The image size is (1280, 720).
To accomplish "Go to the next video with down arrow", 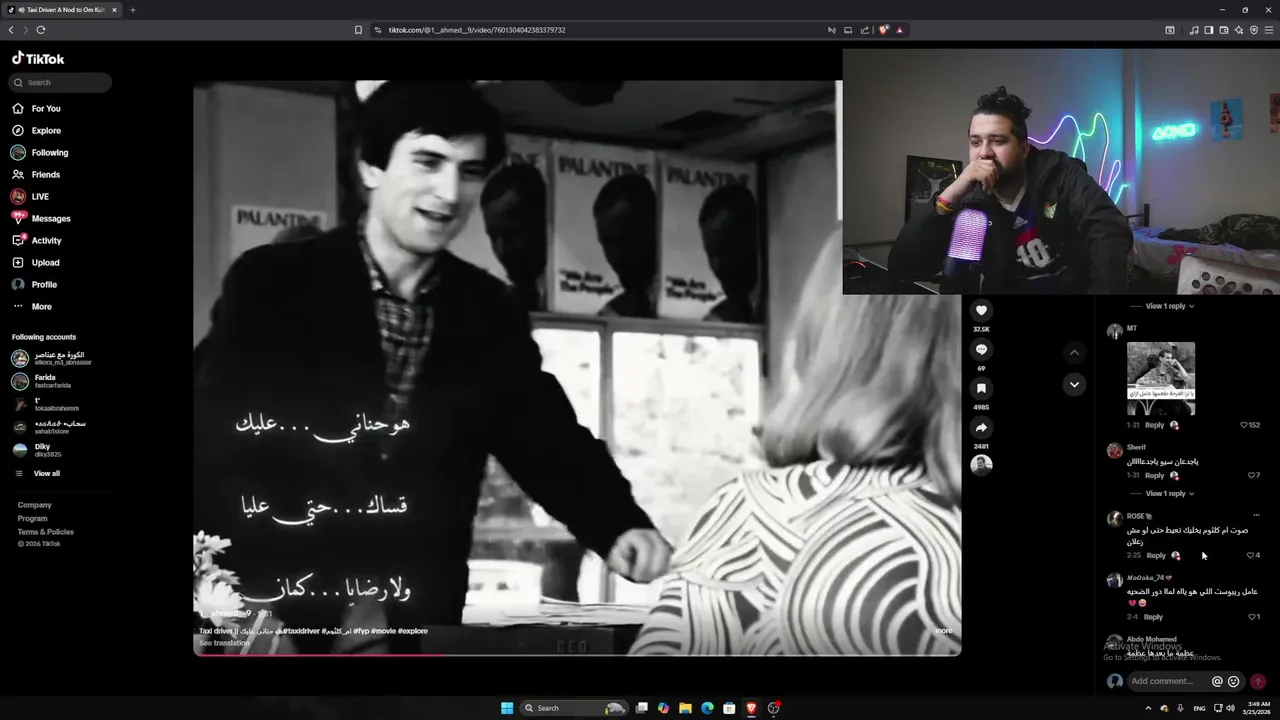I will point(1074,384).
